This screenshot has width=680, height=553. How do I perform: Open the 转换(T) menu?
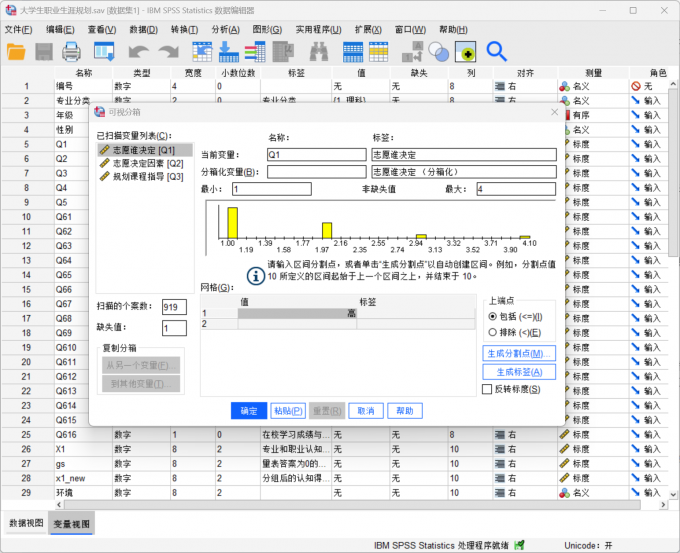(184, 29)
